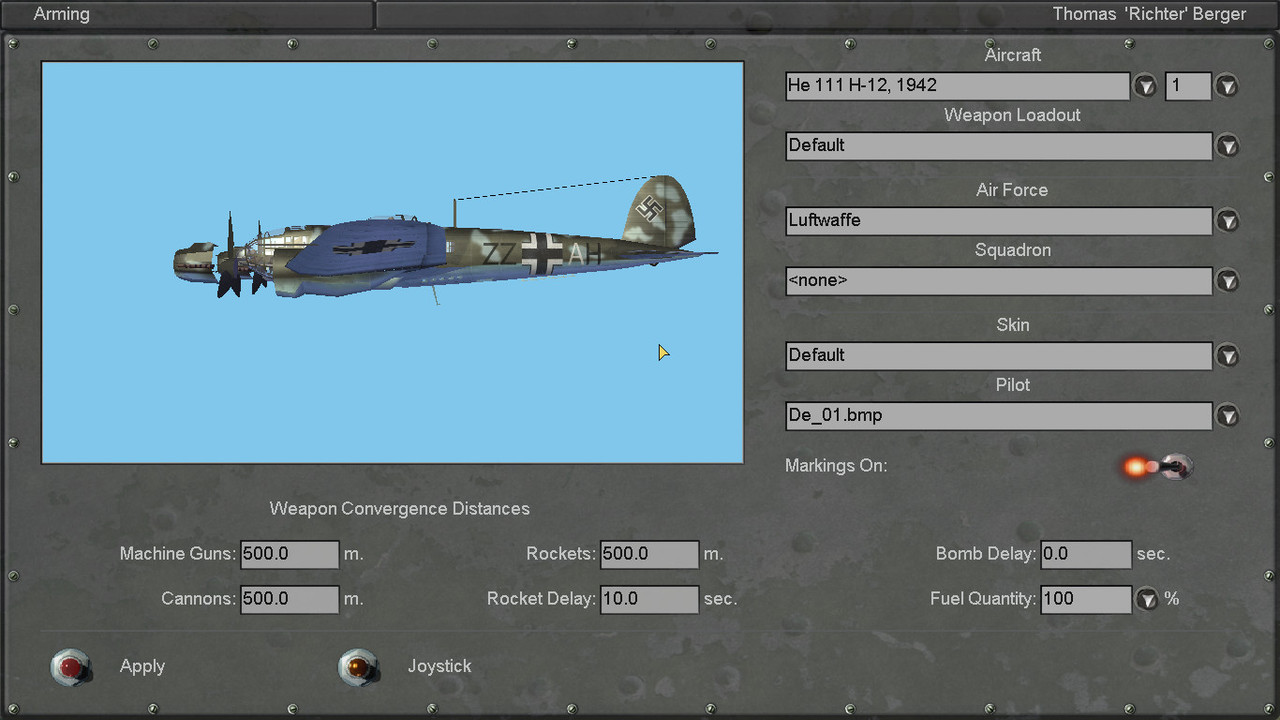Open the Fuel Quantity dropdown arrow
Image resolution: width=1280 pixels, height=720 pixels.
1147,599
